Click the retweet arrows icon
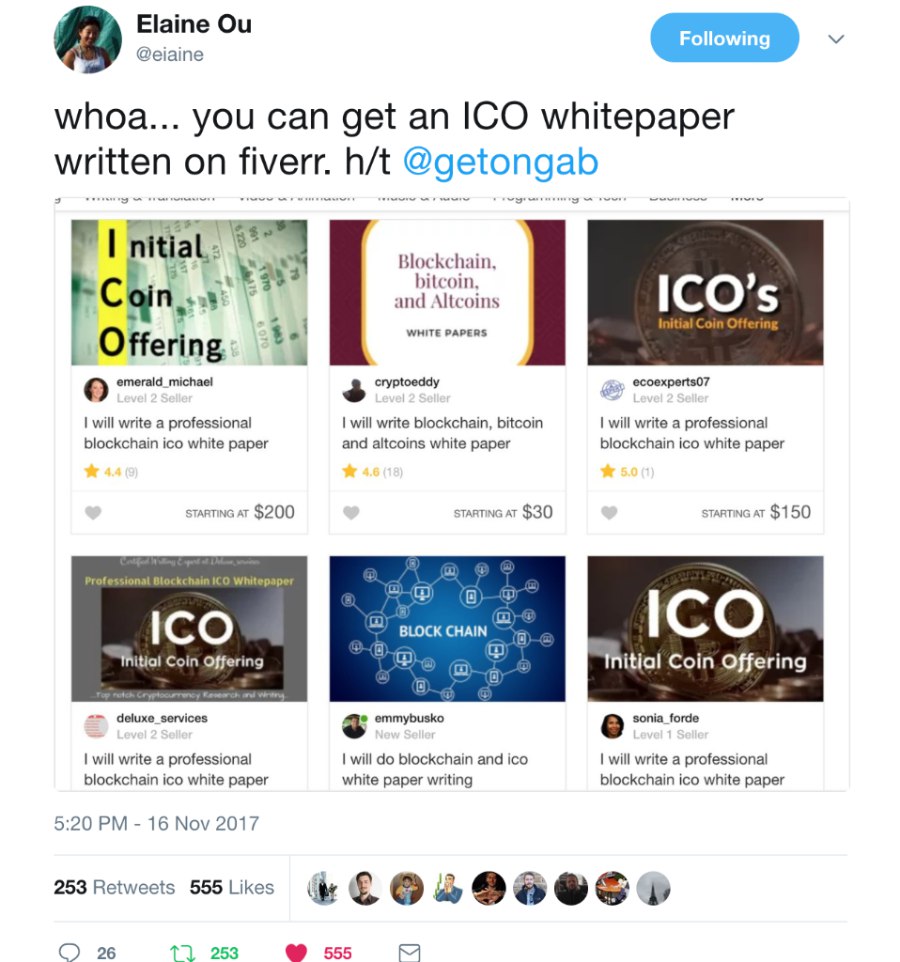This screenshot has width=900, height=962. point(181,953)
